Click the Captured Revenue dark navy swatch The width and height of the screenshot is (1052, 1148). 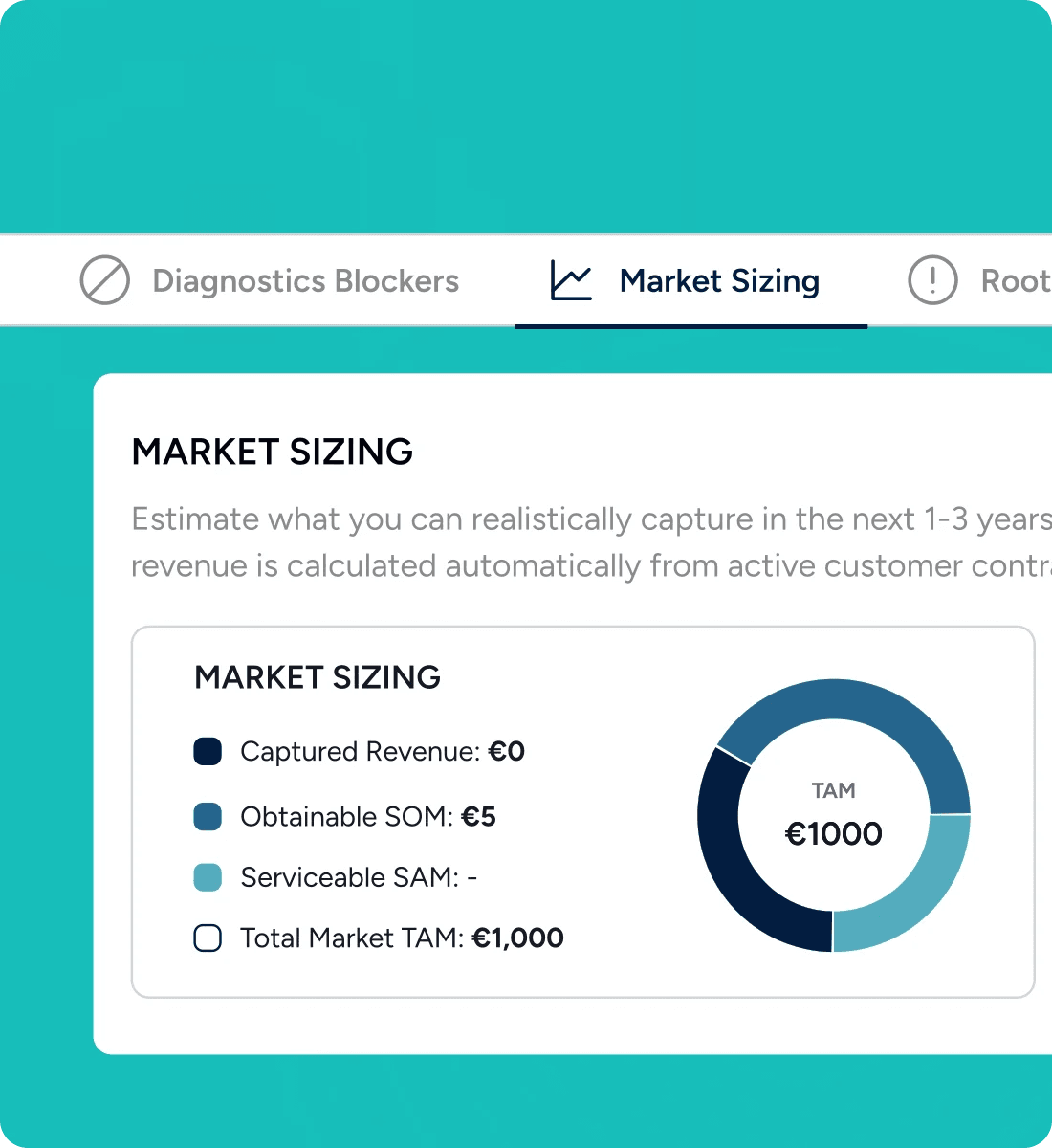tap(208, 752)
